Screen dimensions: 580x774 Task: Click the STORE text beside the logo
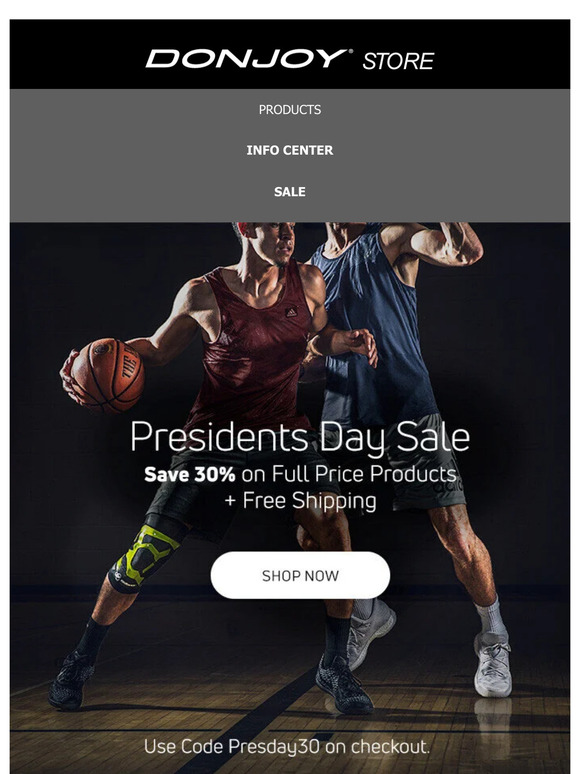point(398,61)
